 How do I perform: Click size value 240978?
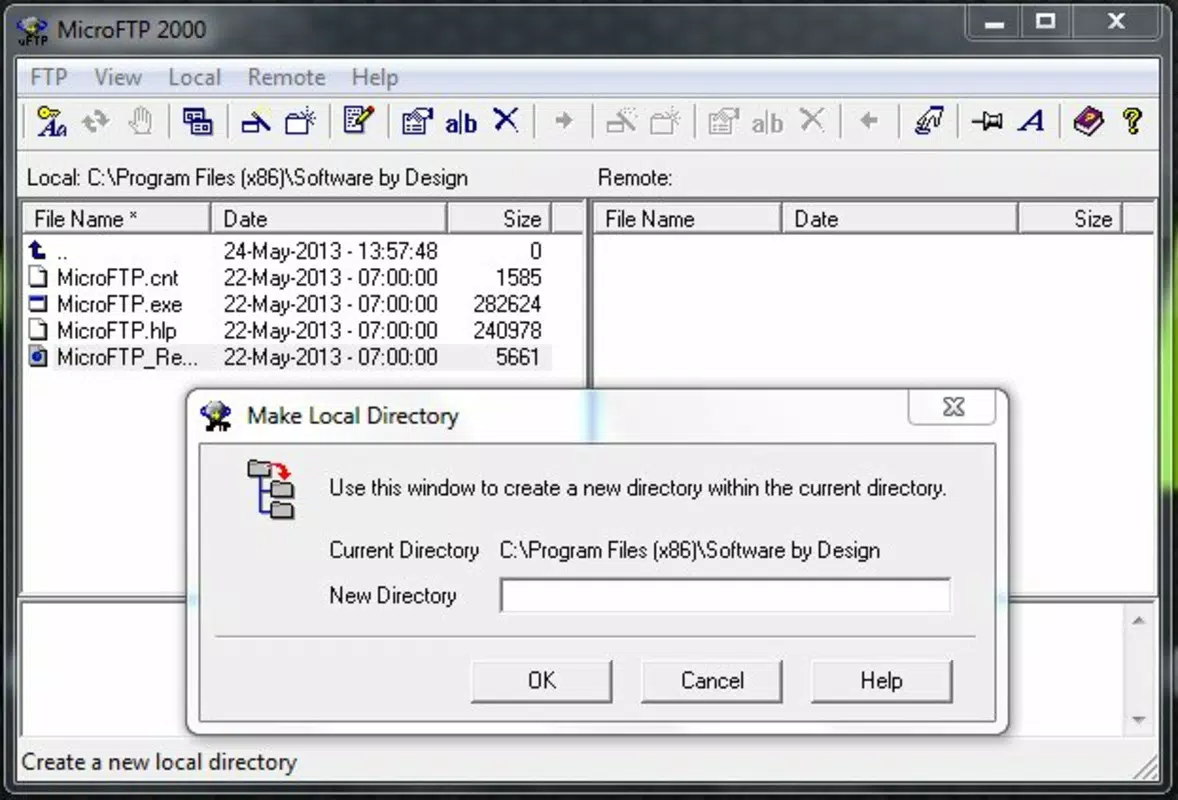pos(507,331)
